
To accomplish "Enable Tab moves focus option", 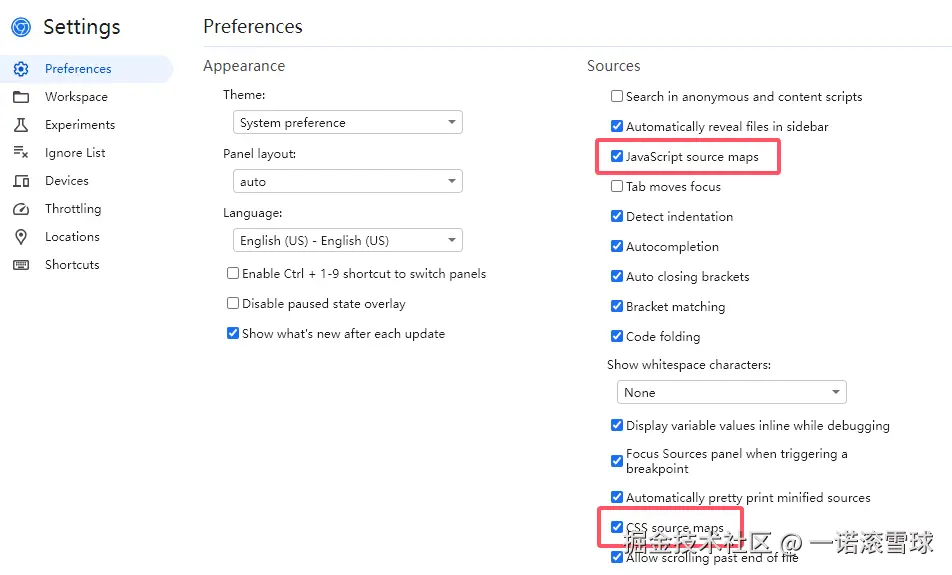I will 617,187.
